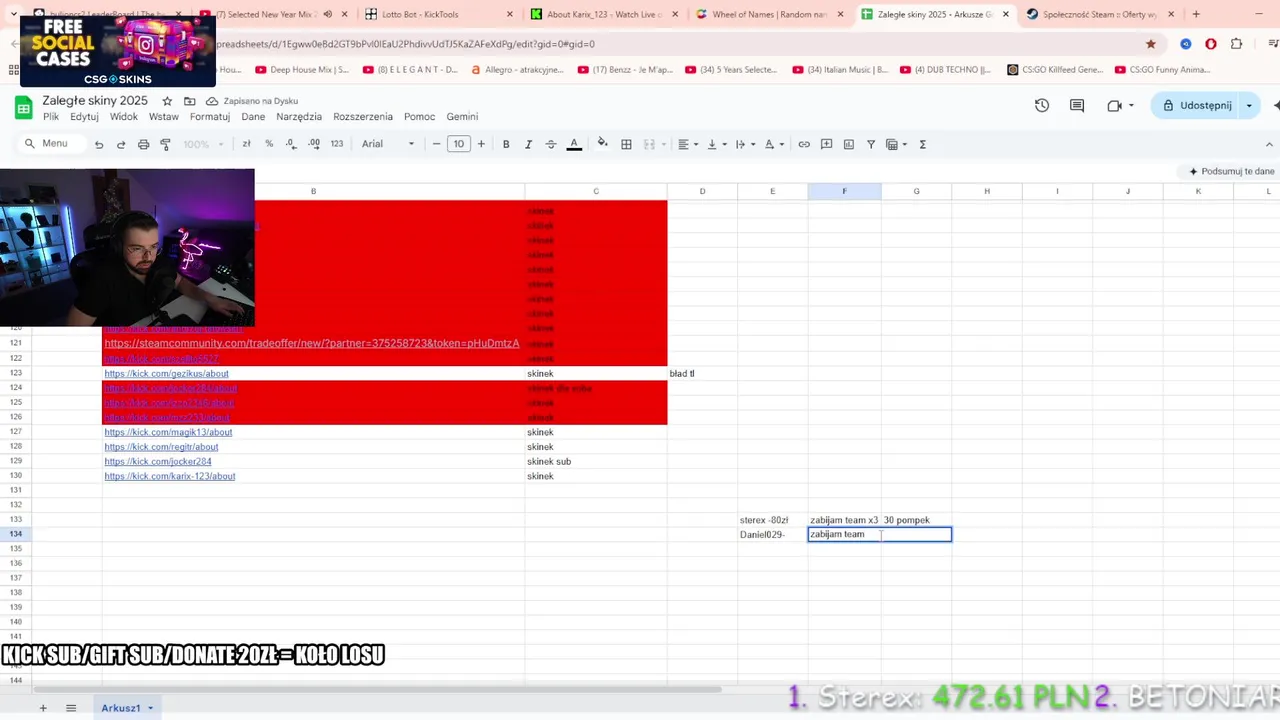1280x720 pixels.
Task: Increase decimal places
Action: pos(314,144)
